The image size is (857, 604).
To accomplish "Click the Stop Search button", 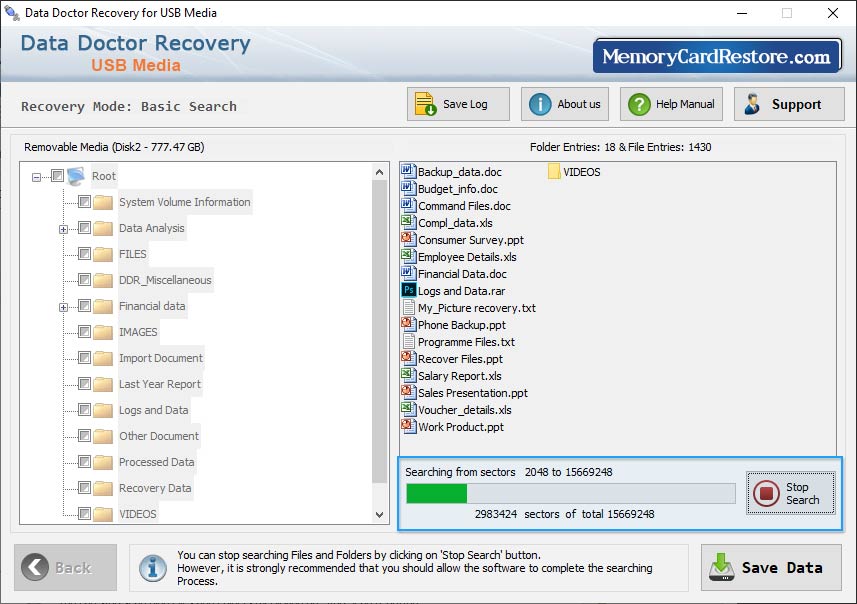I will coord(791,493).
